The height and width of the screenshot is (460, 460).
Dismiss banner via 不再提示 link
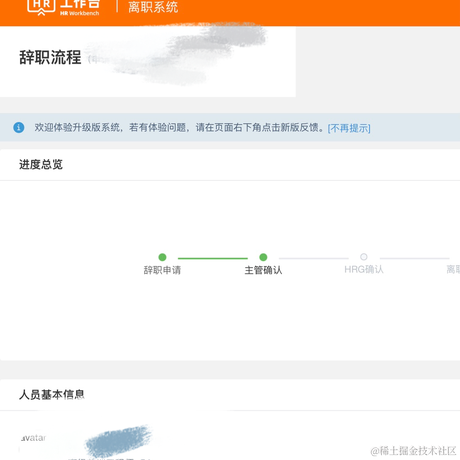coord(349,128)
